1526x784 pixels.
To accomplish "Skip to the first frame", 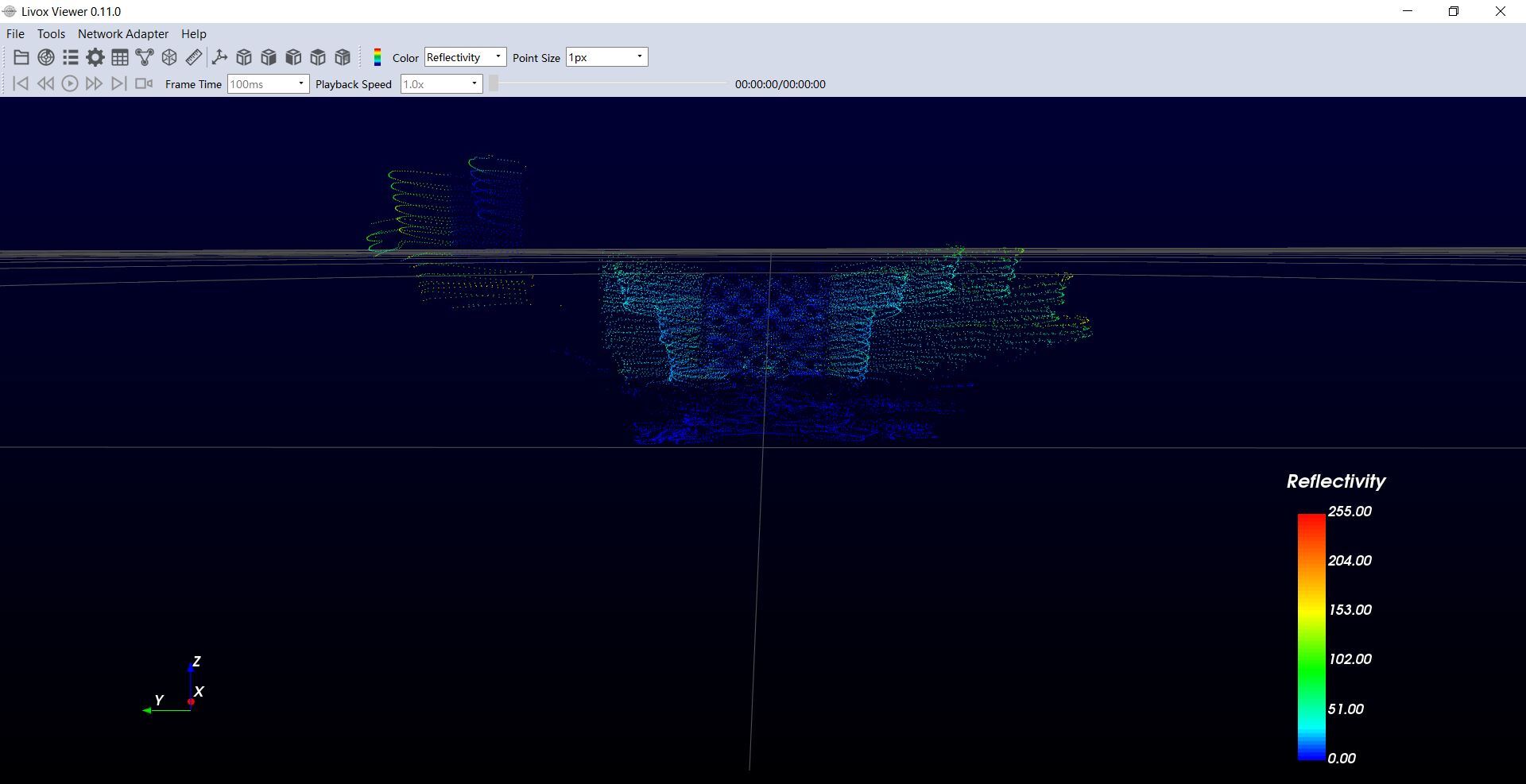I will tap(21, 83).
